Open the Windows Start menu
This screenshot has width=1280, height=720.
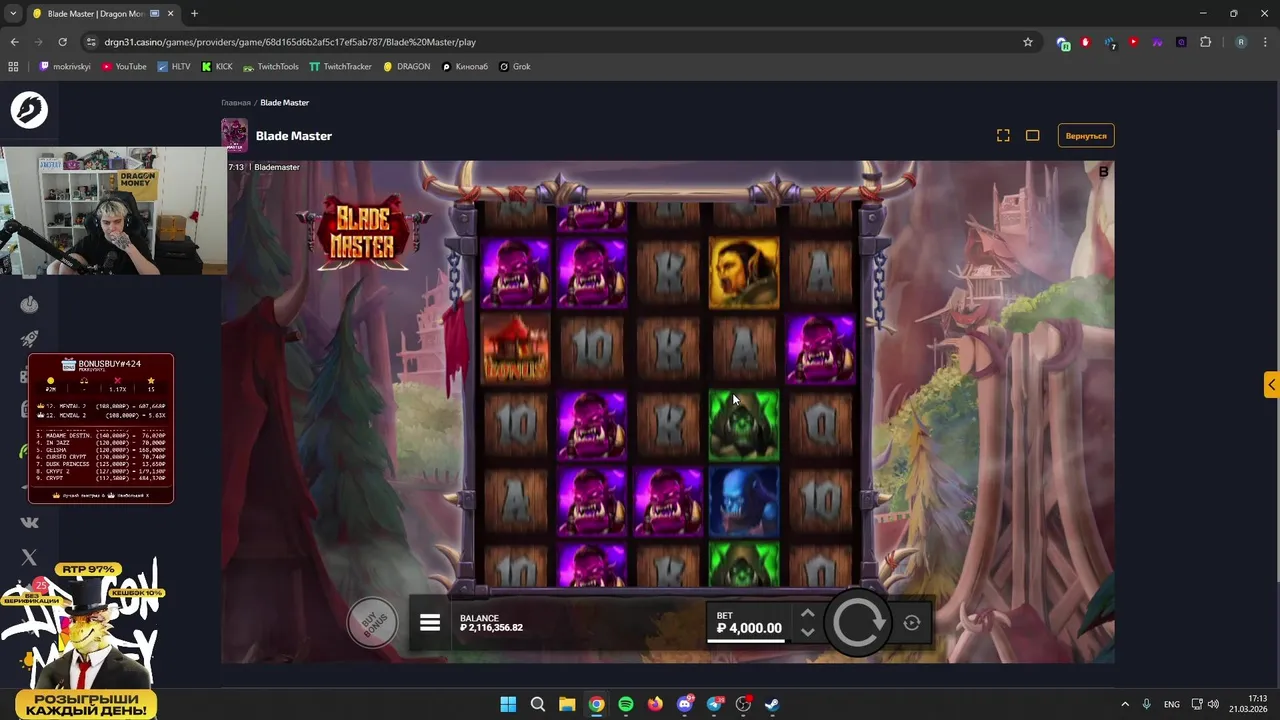coord(508,704)
